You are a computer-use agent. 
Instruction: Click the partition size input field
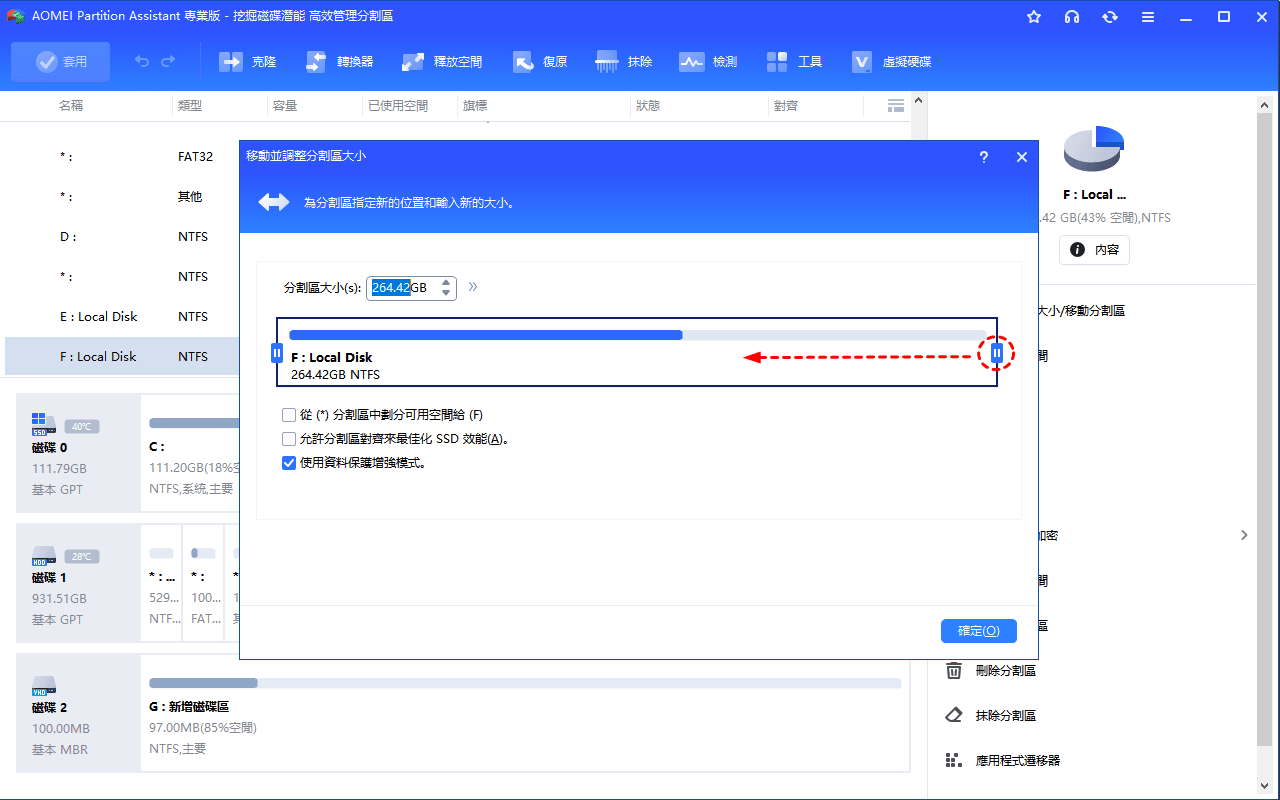[402, 288]
